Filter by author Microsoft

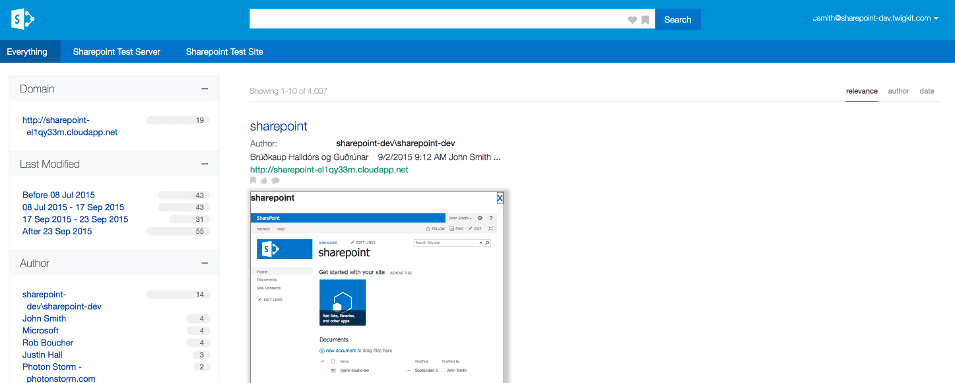[40, 331]
